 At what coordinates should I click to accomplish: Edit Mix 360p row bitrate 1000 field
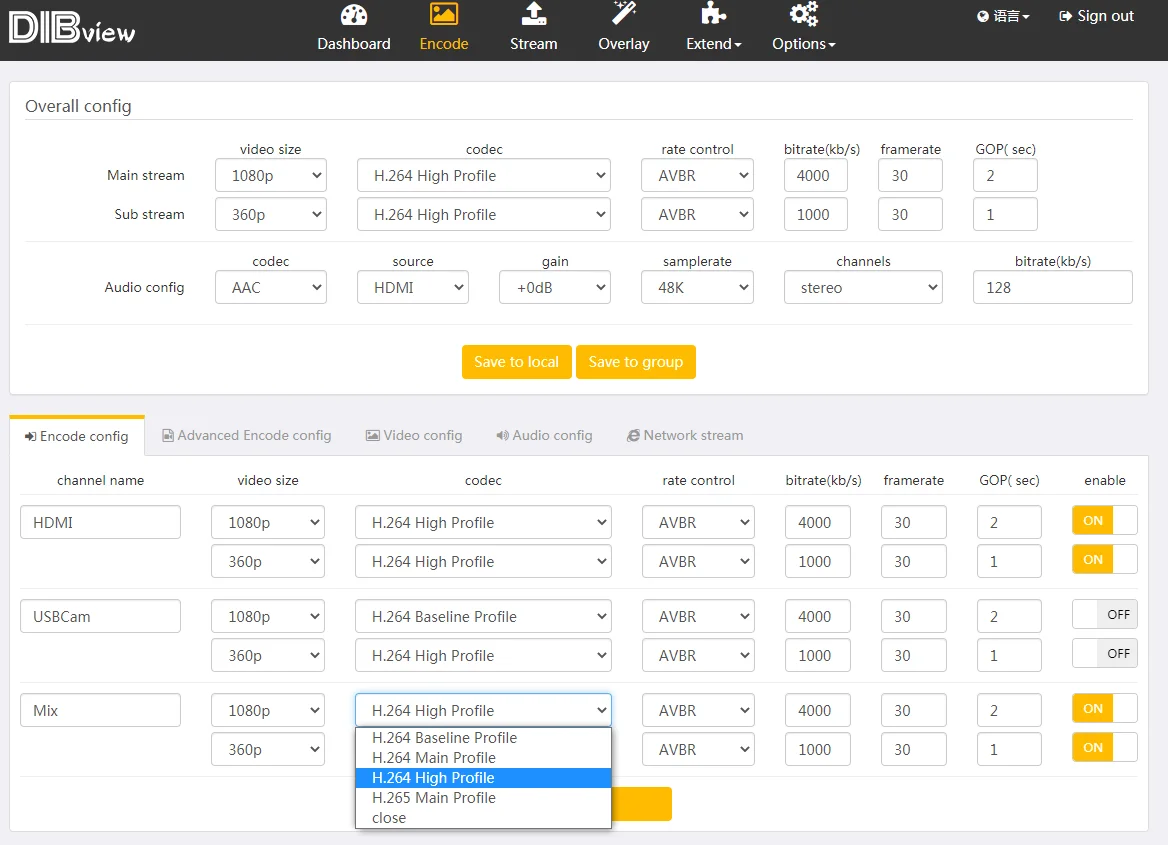pos(817,750)
